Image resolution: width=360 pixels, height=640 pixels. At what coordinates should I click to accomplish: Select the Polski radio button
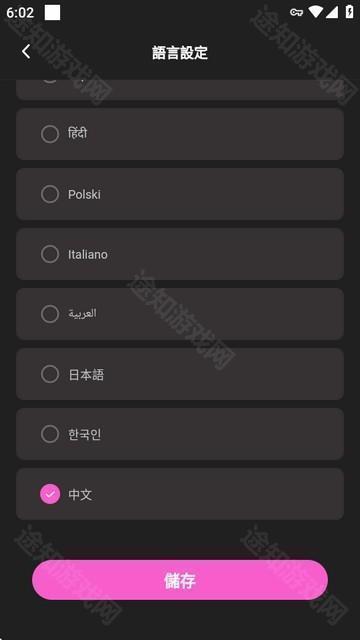click(50, 194)
